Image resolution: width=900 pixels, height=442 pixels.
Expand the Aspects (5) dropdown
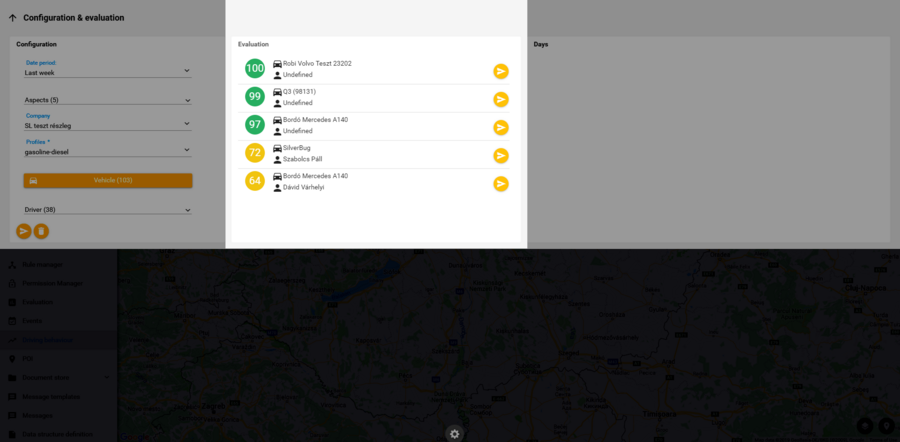pyautogui.click(x=107, y=100)
